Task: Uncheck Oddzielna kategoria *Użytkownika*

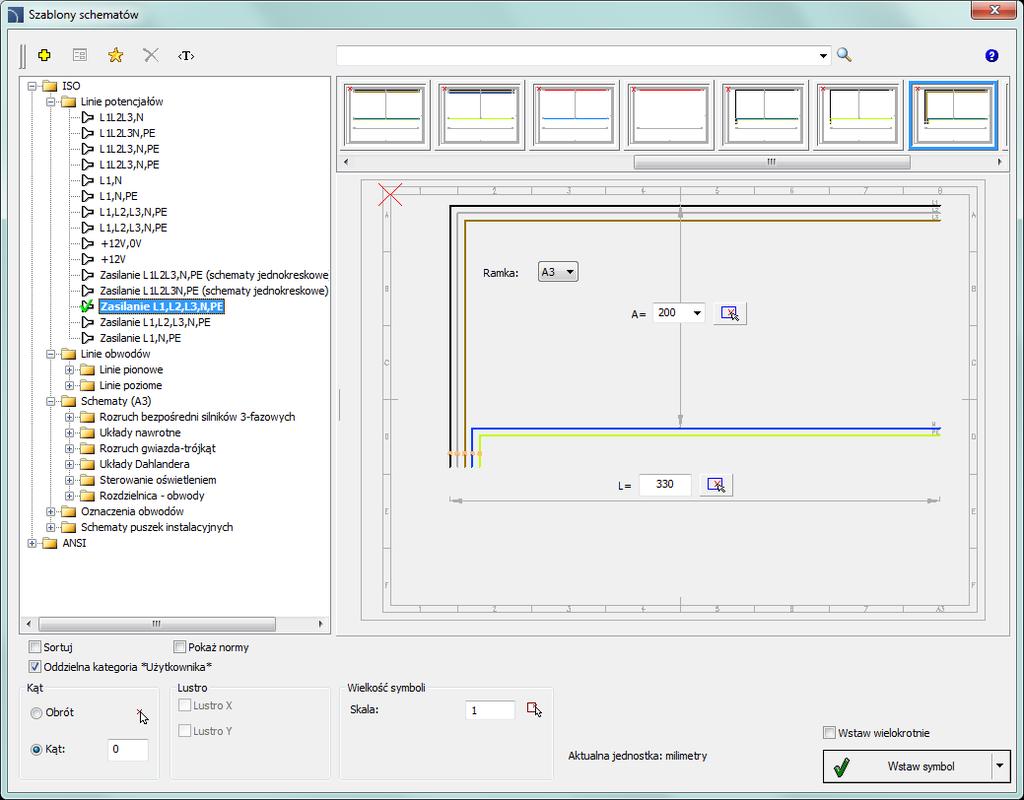Action: click(x=35, y=667)
